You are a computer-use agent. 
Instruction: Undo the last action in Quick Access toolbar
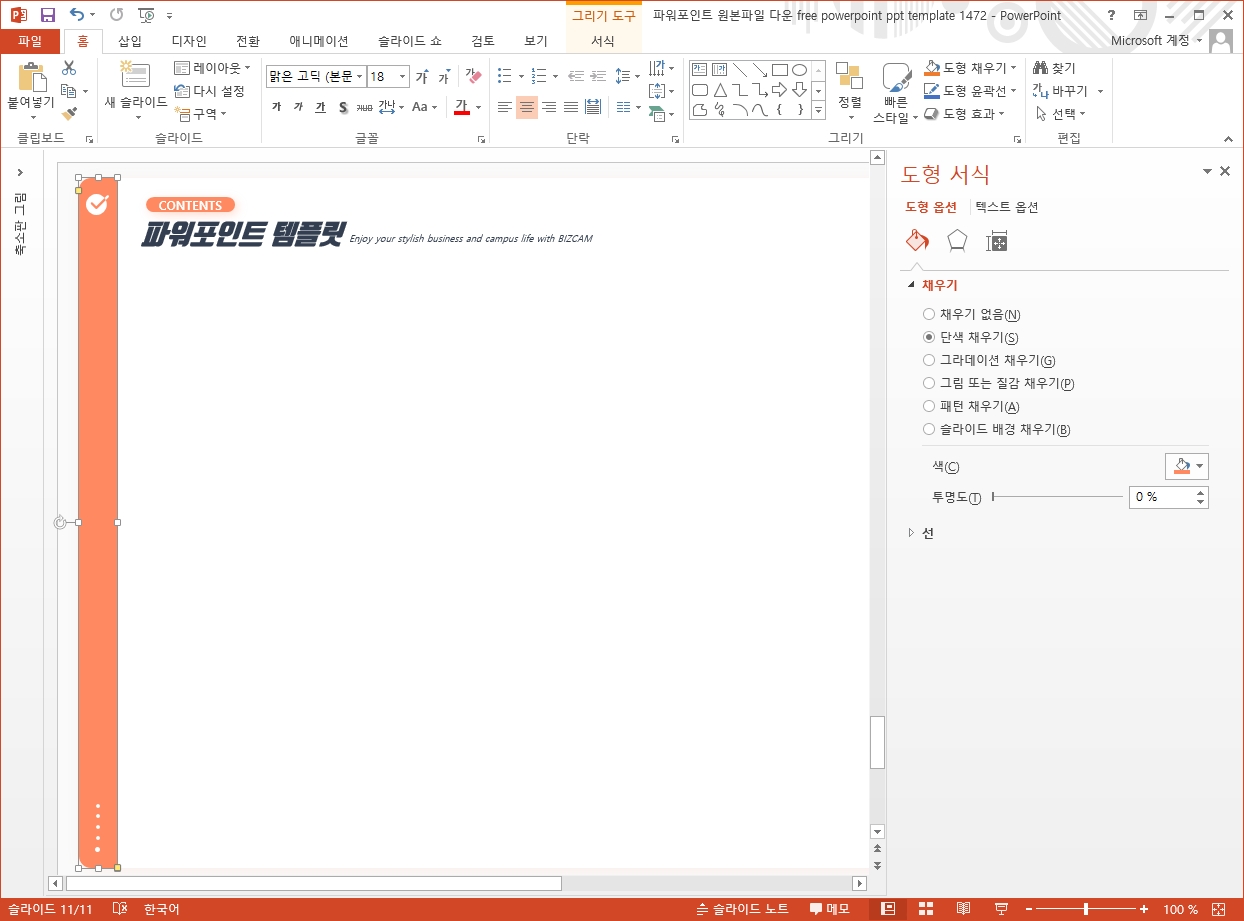click(x=77, y=15)
